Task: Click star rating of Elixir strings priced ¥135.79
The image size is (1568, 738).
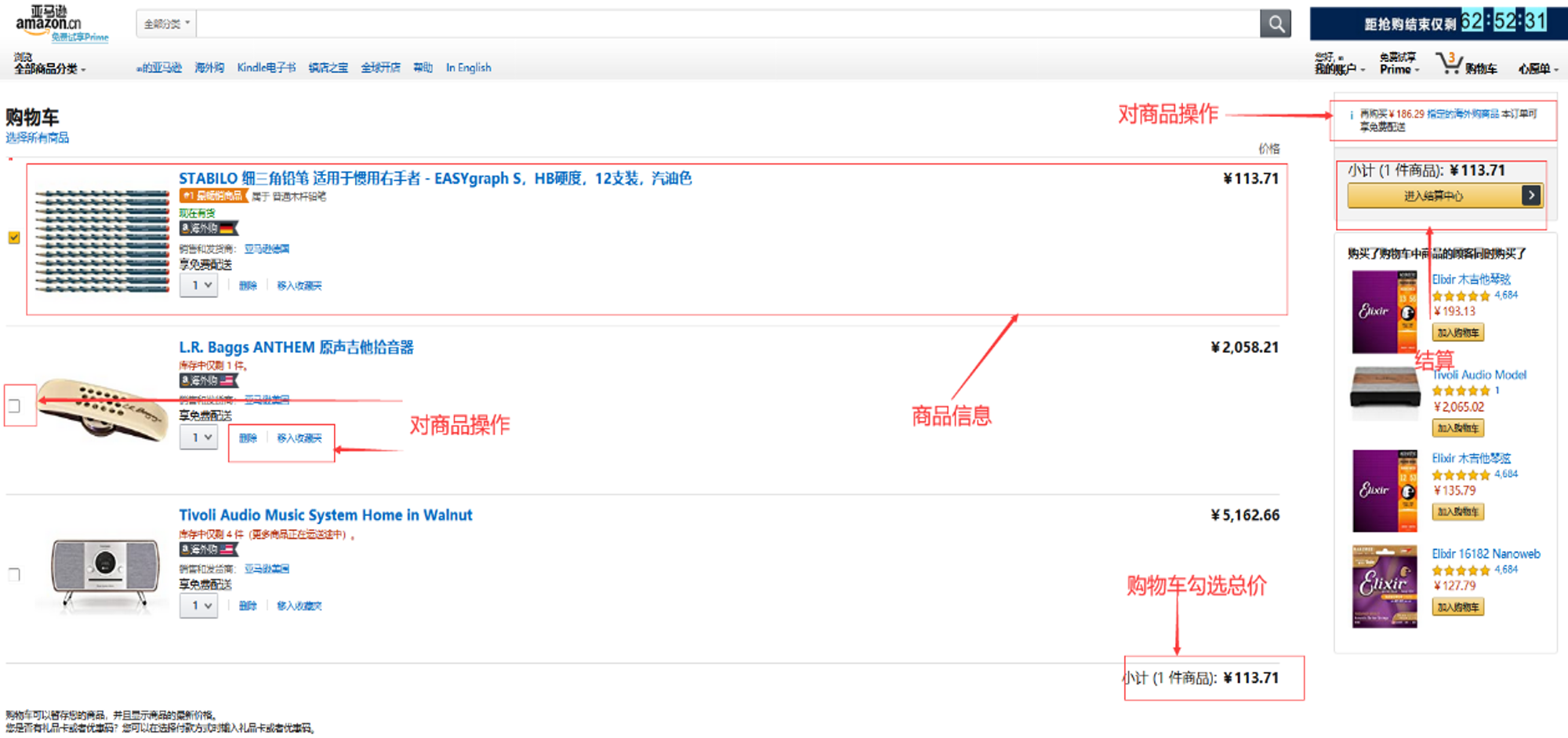Action: click(x=1461, y=474)
